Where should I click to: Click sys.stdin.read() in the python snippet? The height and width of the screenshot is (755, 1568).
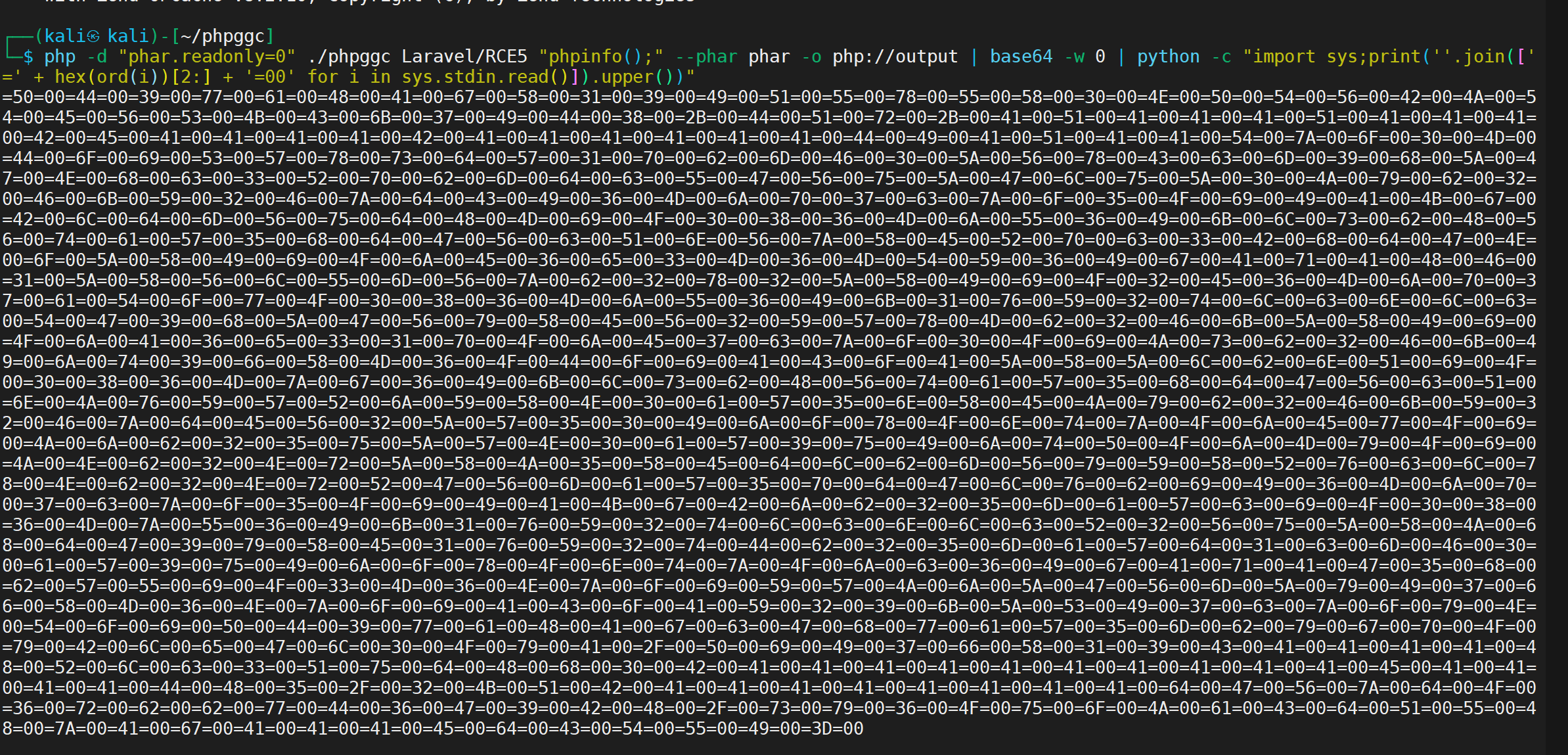pos(485,78)
